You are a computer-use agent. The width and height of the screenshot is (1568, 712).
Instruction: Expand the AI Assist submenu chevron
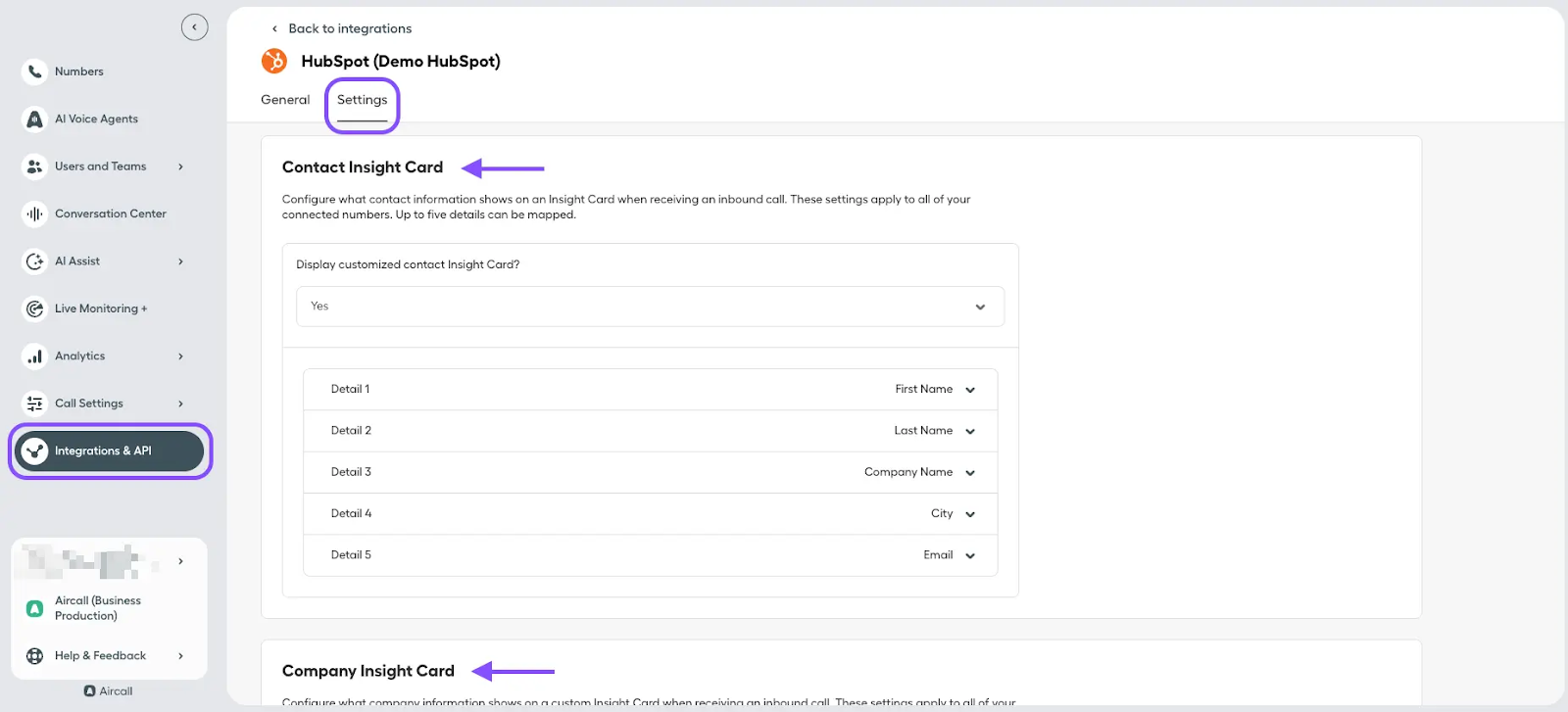pyautogui.click(x=180, y=261)
